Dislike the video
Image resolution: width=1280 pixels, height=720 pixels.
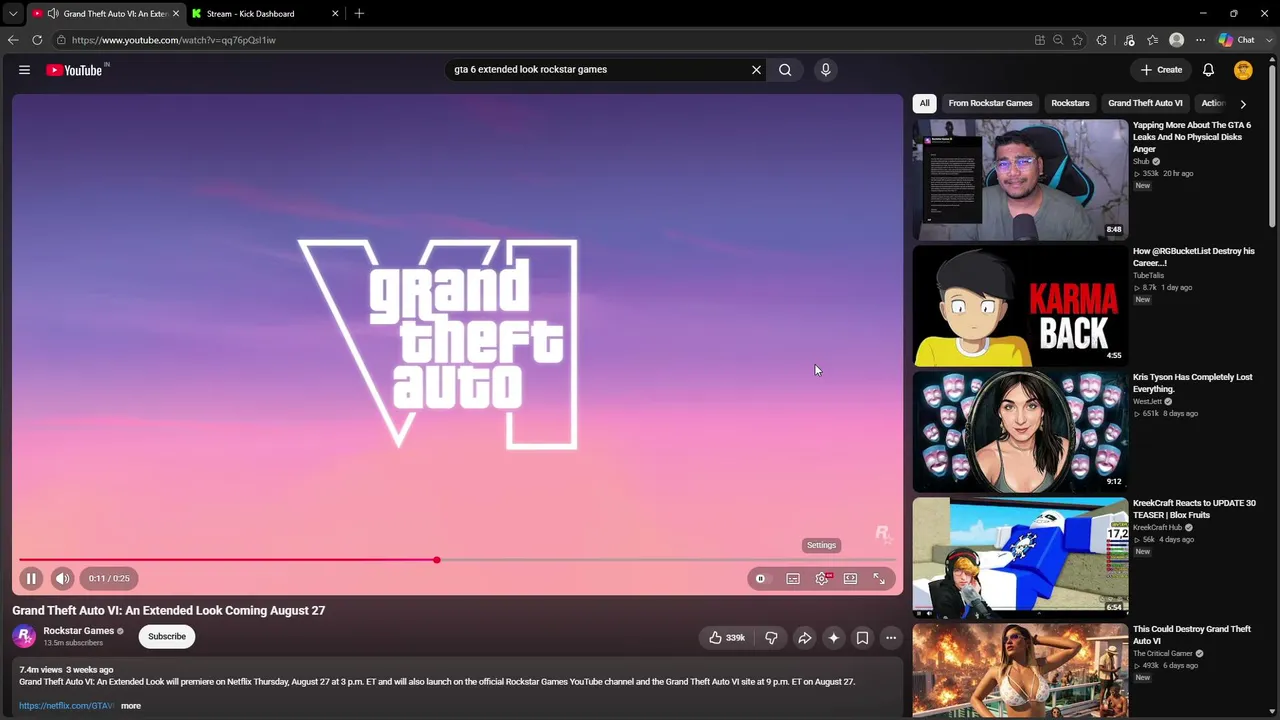(x=771, y=637)
